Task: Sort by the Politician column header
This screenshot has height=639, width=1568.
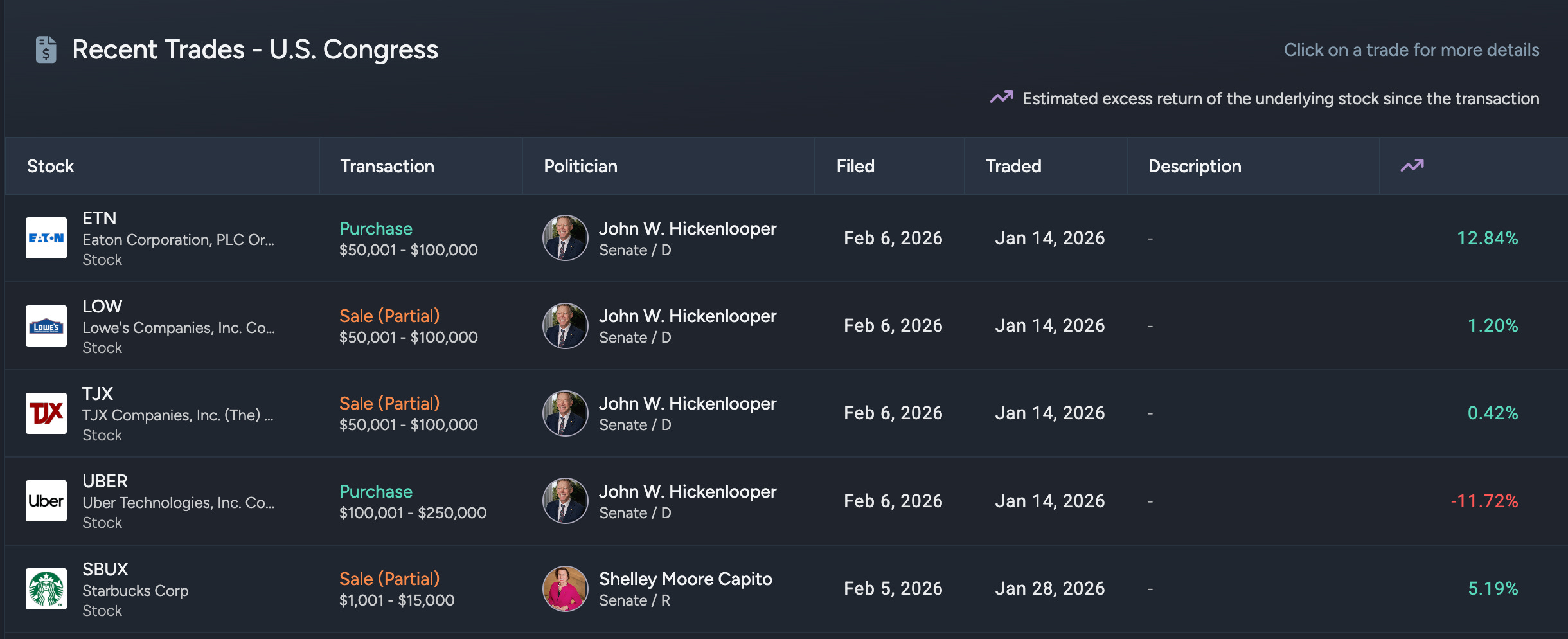Action: coord(580,166)
